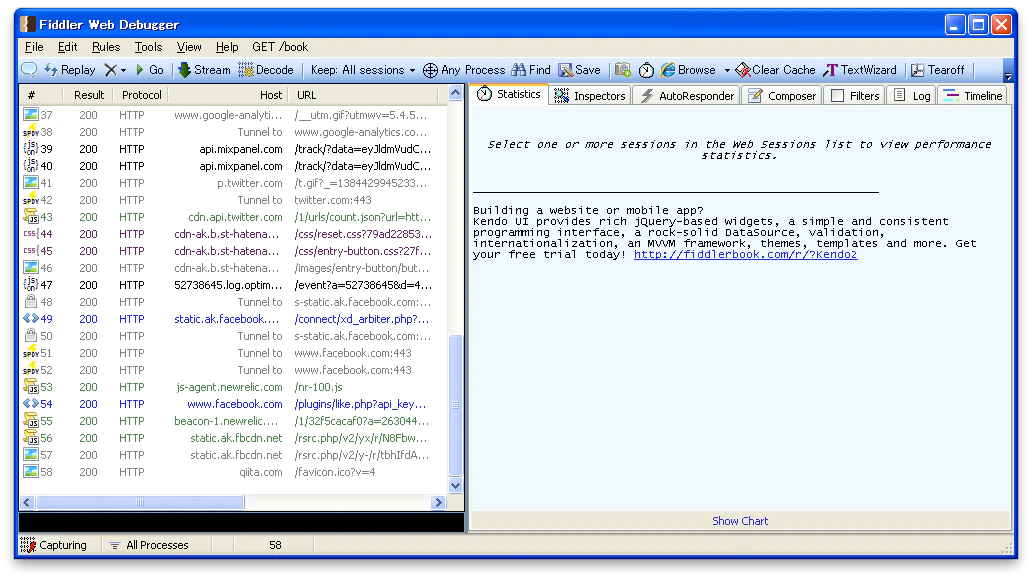Switch to Statistics tab
Image resolution: width=1032 pixels, height=579 pixels.
tap(508, 94)
